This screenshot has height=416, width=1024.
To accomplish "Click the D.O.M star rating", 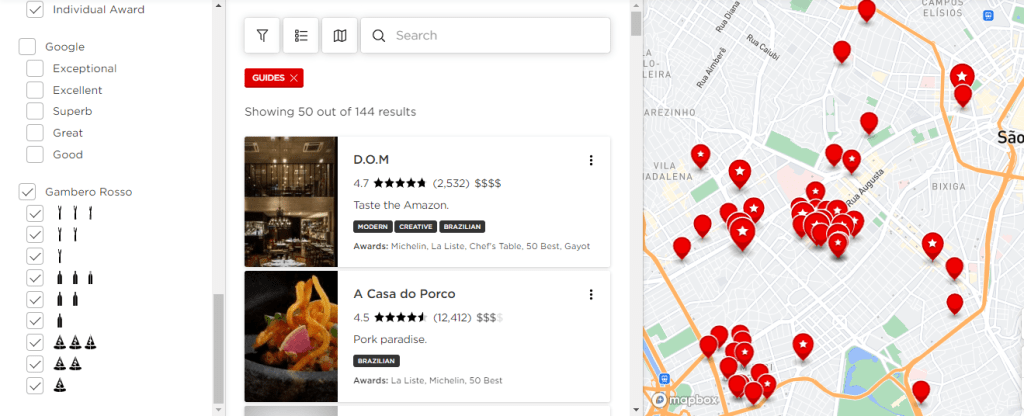I will point(400,183).
